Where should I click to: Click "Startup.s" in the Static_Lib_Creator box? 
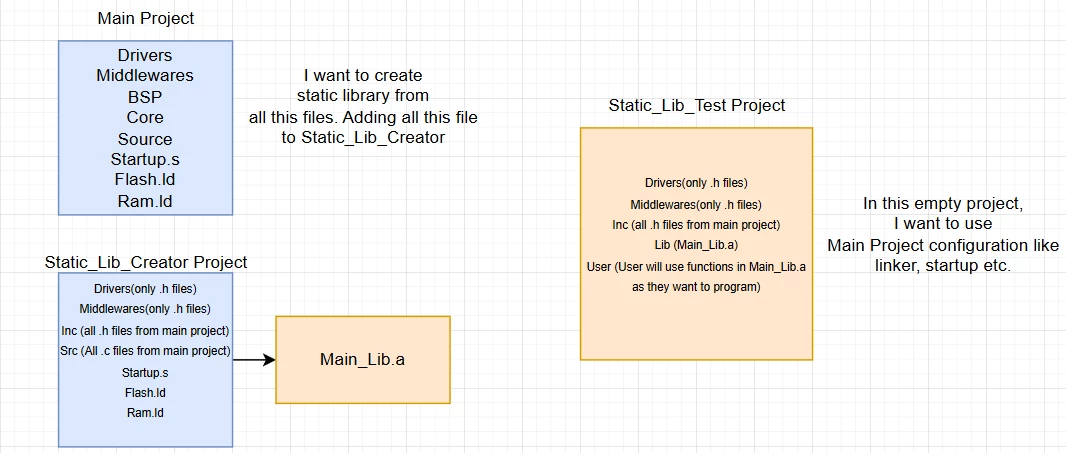pyautogui.click(x=145, y=373)
